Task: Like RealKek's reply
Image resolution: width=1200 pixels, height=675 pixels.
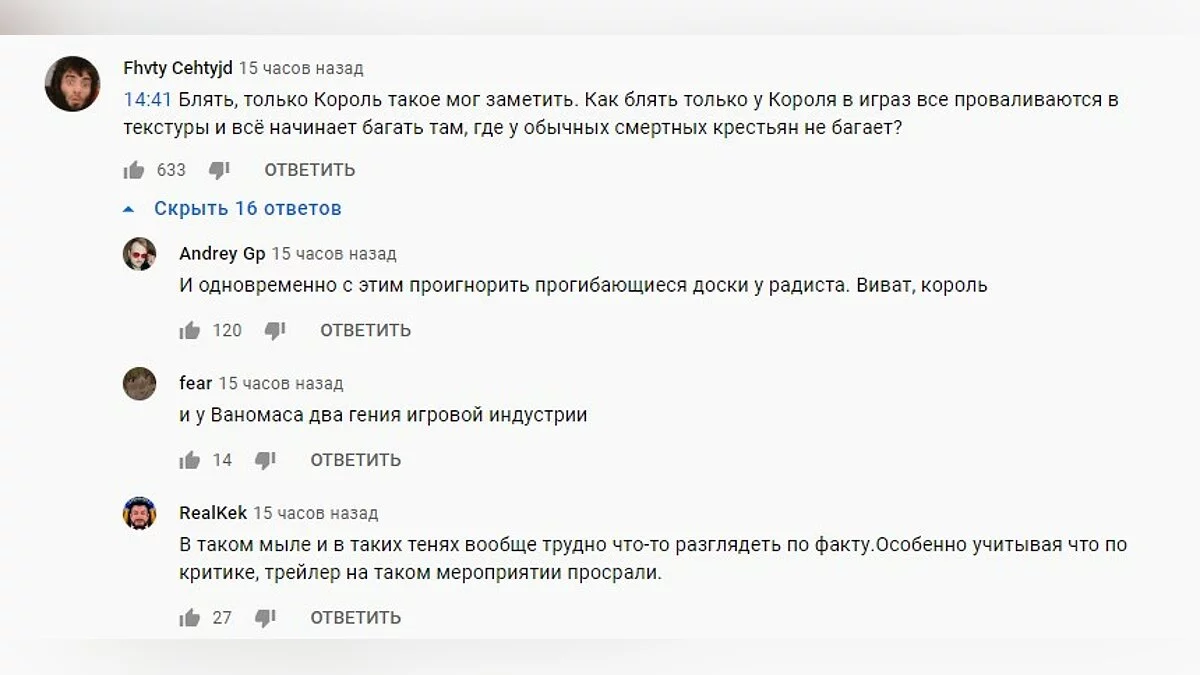Action: pos(190,618)
